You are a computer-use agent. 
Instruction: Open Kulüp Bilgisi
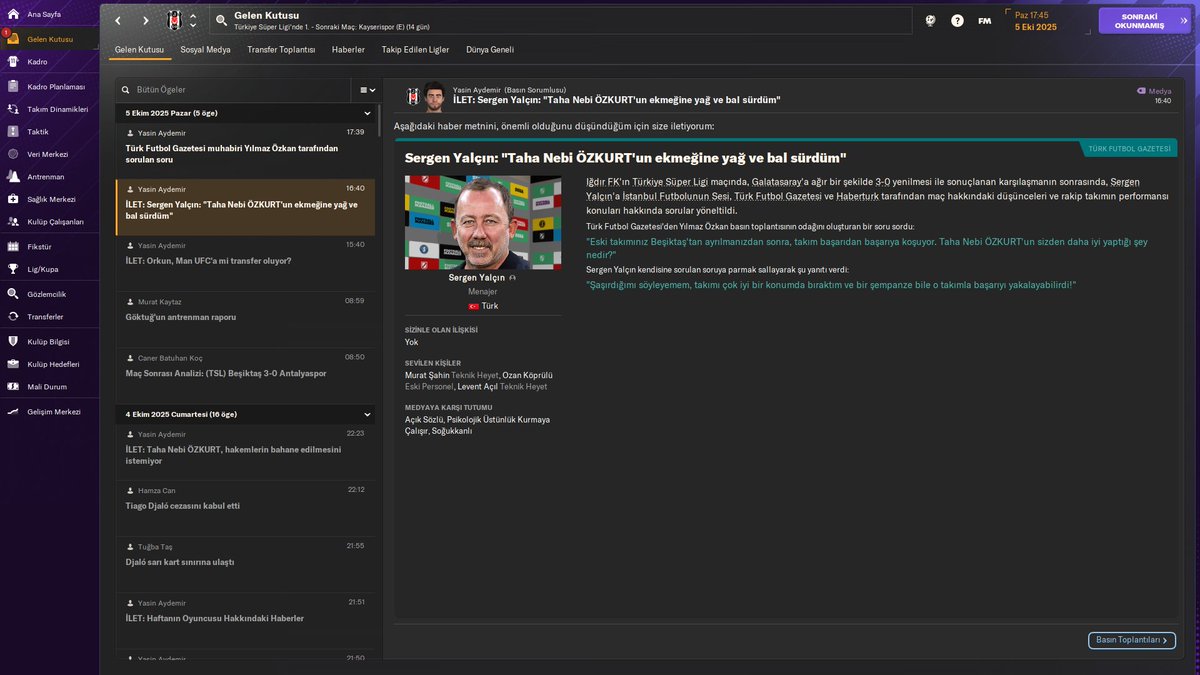click(x=50, y=341)
